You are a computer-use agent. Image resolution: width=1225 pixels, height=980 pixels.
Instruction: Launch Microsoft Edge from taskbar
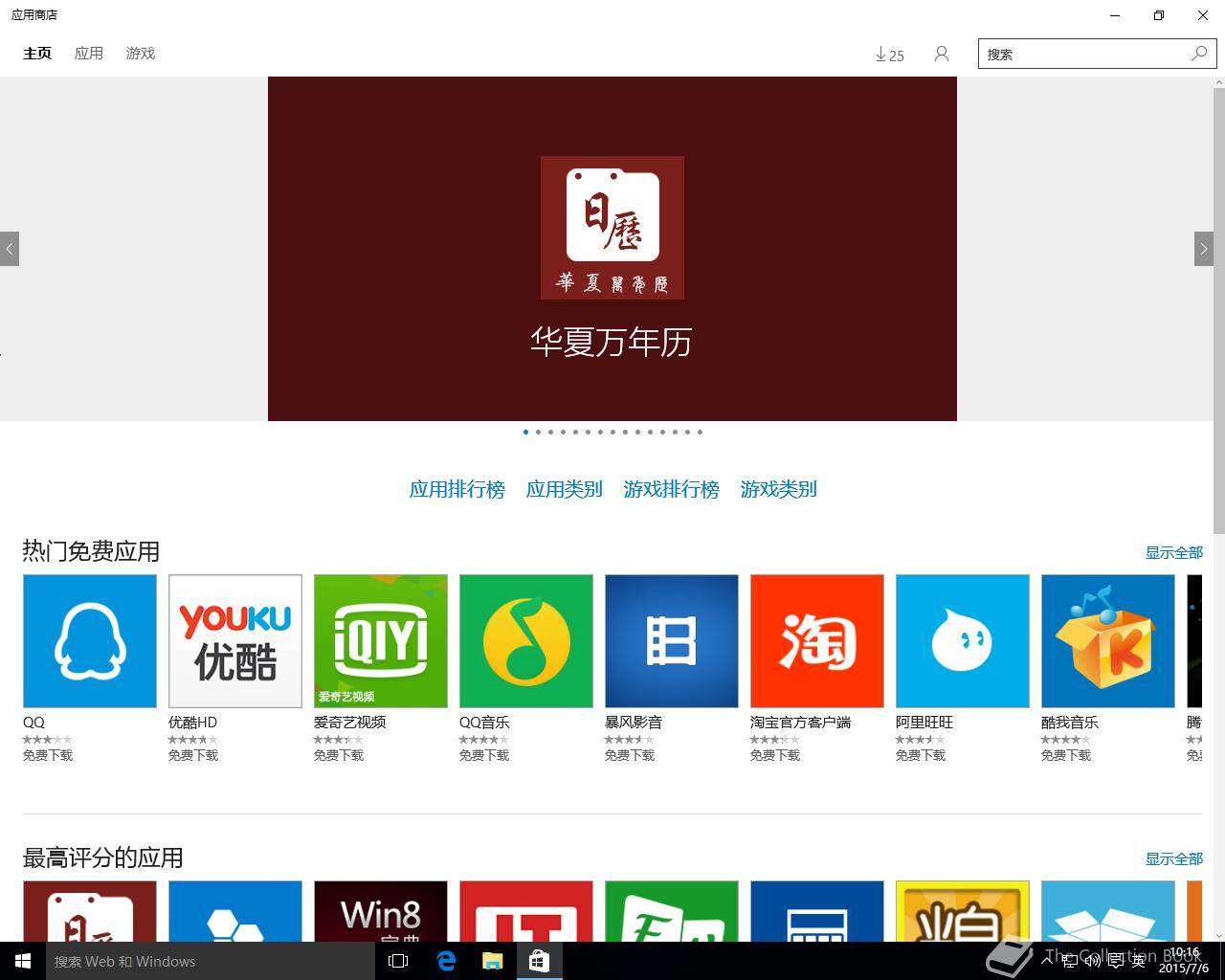(446, 961)
